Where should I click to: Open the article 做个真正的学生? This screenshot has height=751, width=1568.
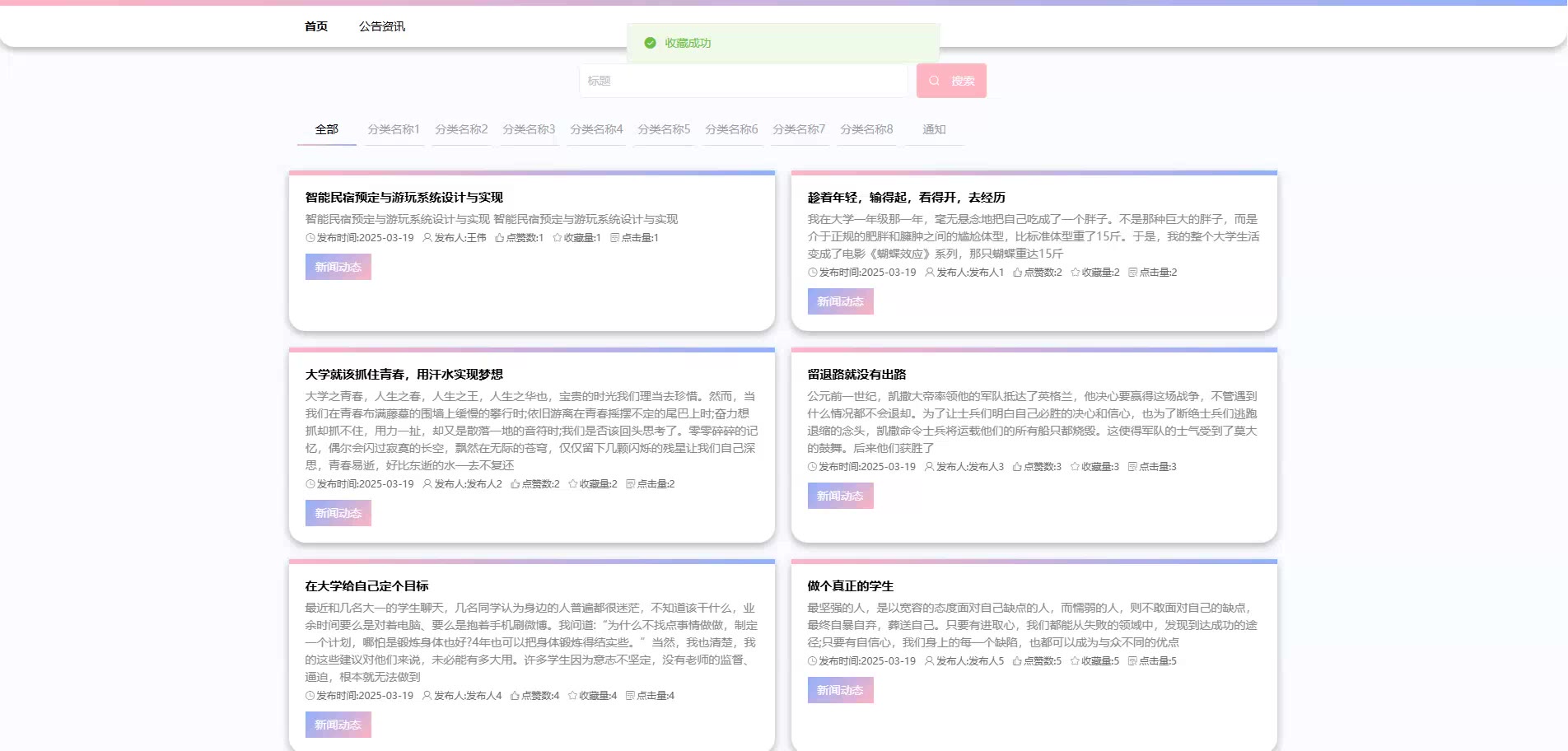(x=851, y=586)
